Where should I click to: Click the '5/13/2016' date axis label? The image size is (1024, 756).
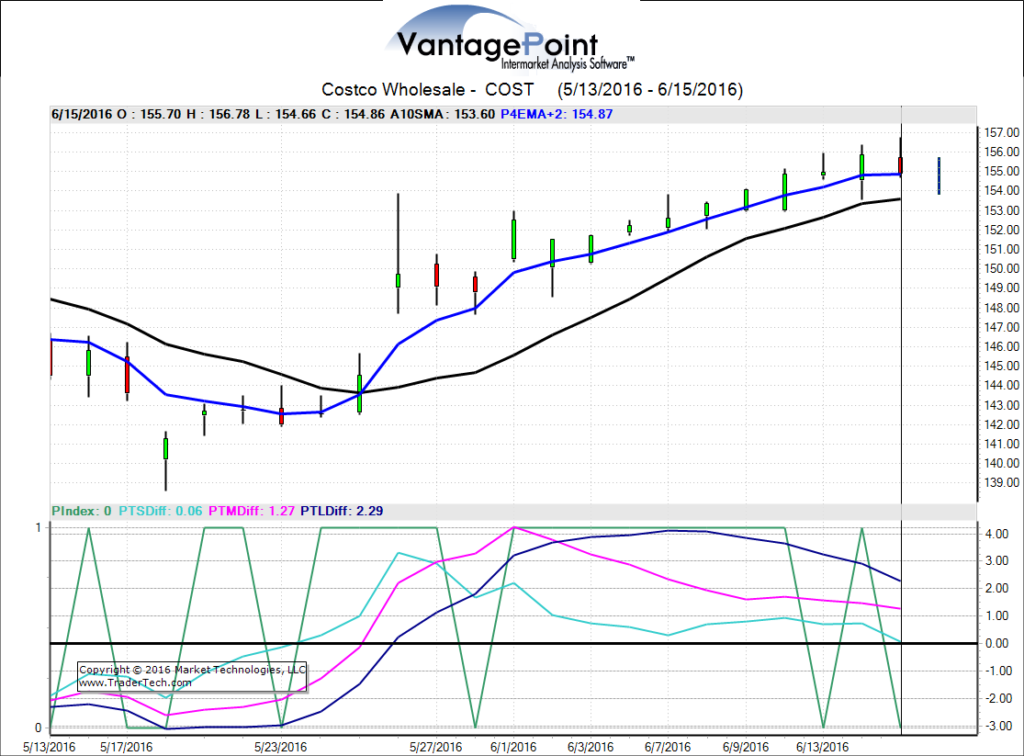(50, 747)
